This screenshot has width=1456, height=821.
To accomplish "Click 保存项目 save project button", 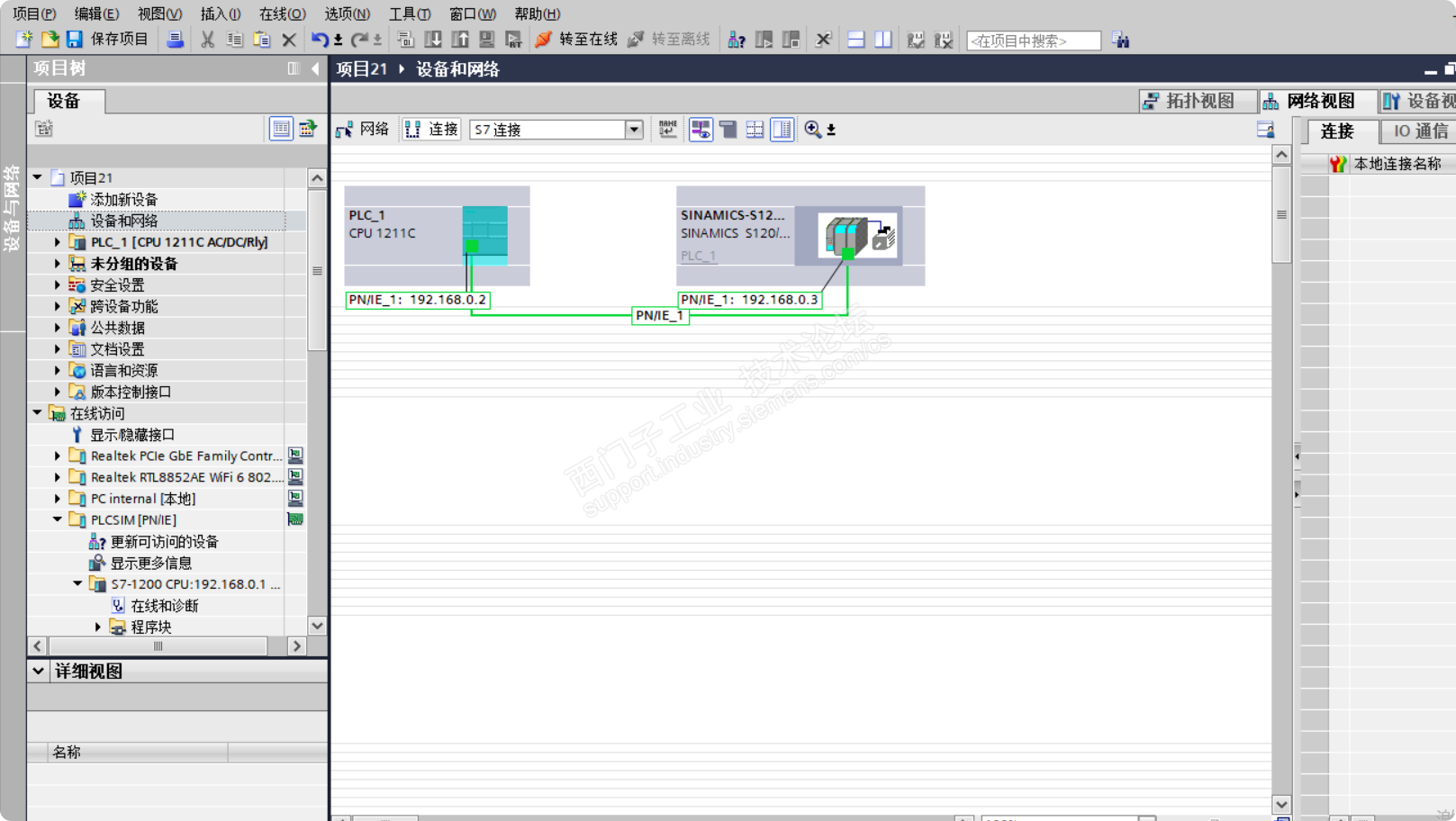I will (119, 40).
